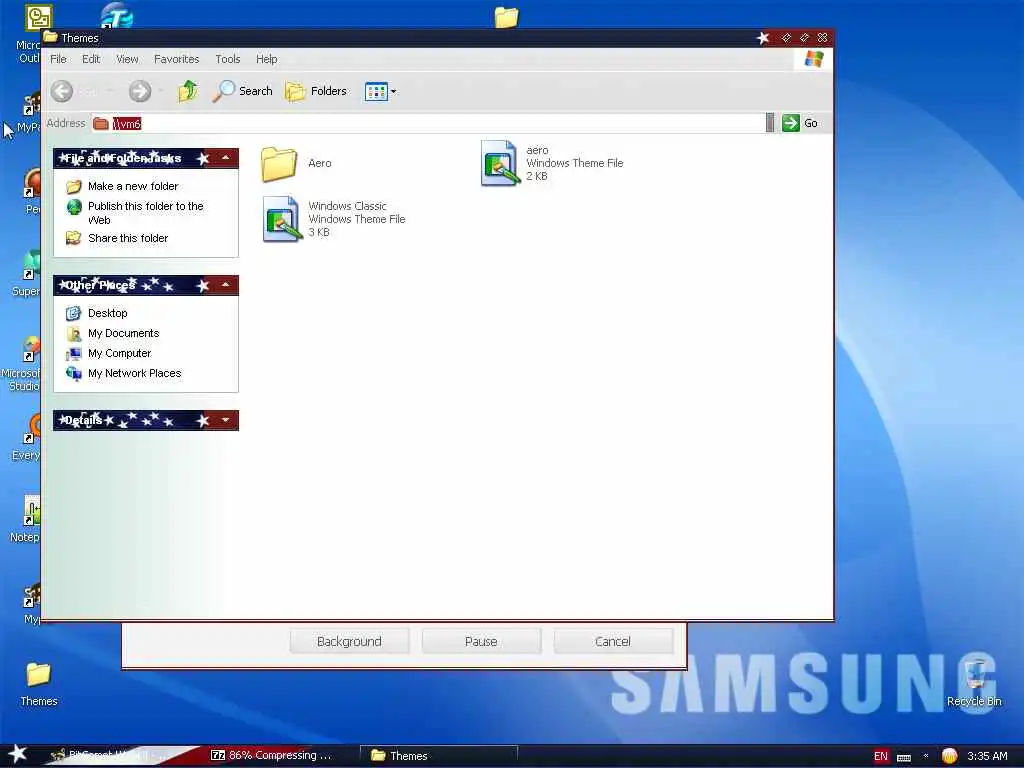
Task: Open the View menu
Action: click(127, 59)
